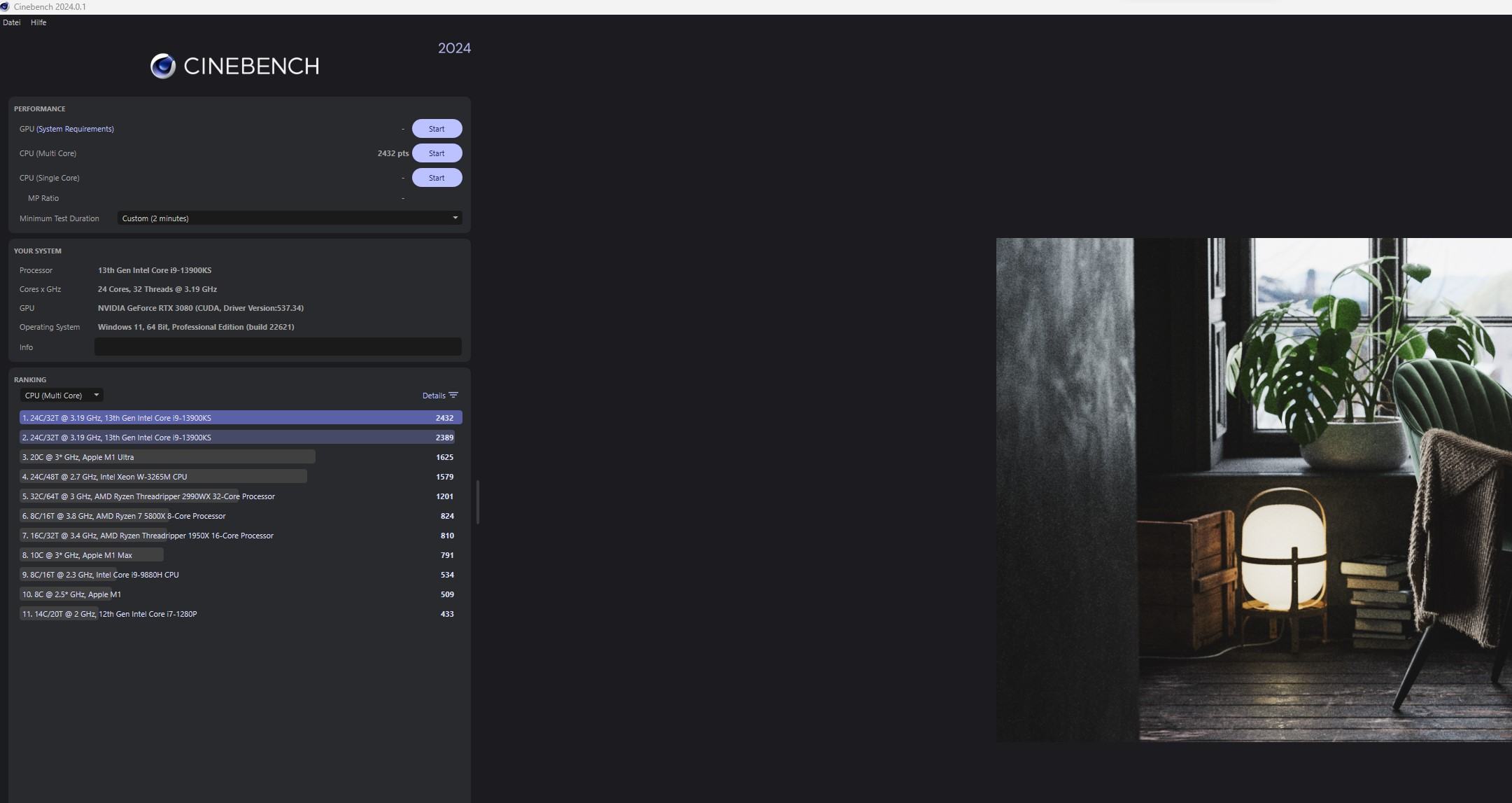Click the PERFORMANCE section header
This screenshot has height=803, width=1512.
pyautogui.click(x=40, y=109)
